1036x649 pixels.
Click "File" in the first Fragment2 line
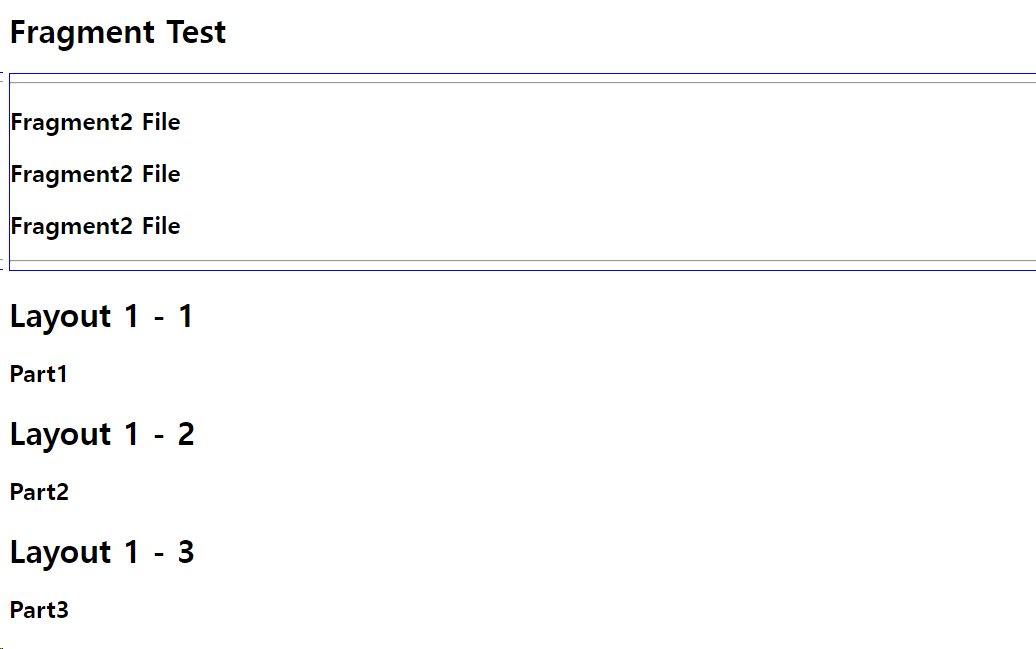(161, 122)
